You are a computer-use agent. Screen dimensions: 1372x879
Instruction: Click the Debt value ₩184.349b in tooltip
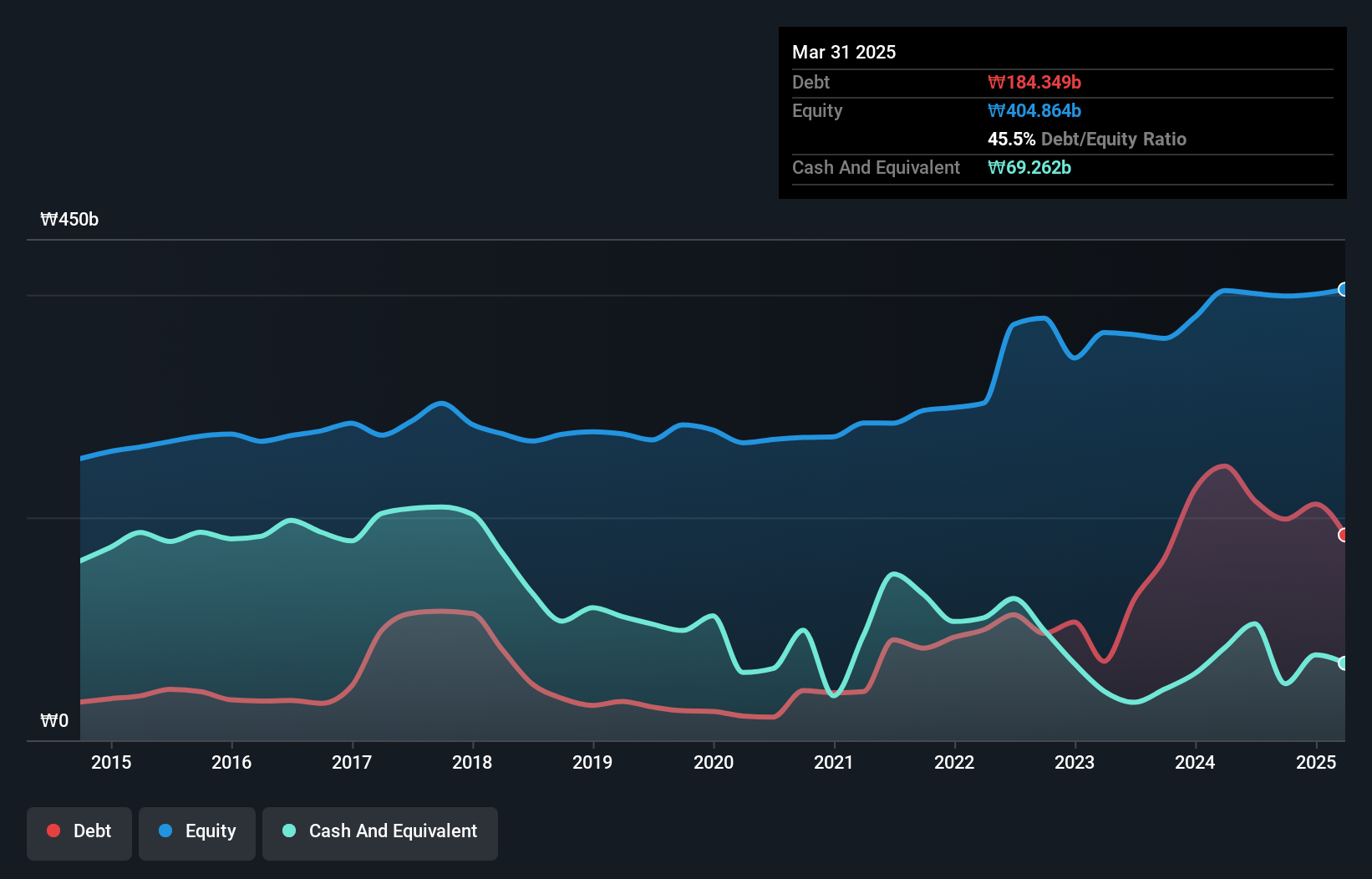(x=1034, y=83)
